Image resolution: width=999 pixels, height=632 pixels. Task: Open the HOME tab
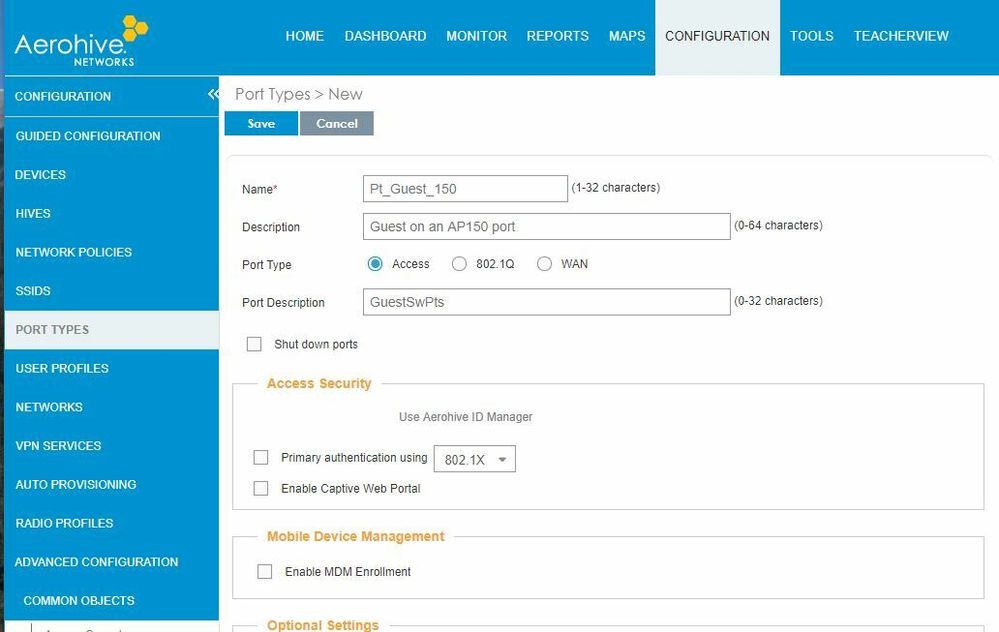[x=305, y=36]
